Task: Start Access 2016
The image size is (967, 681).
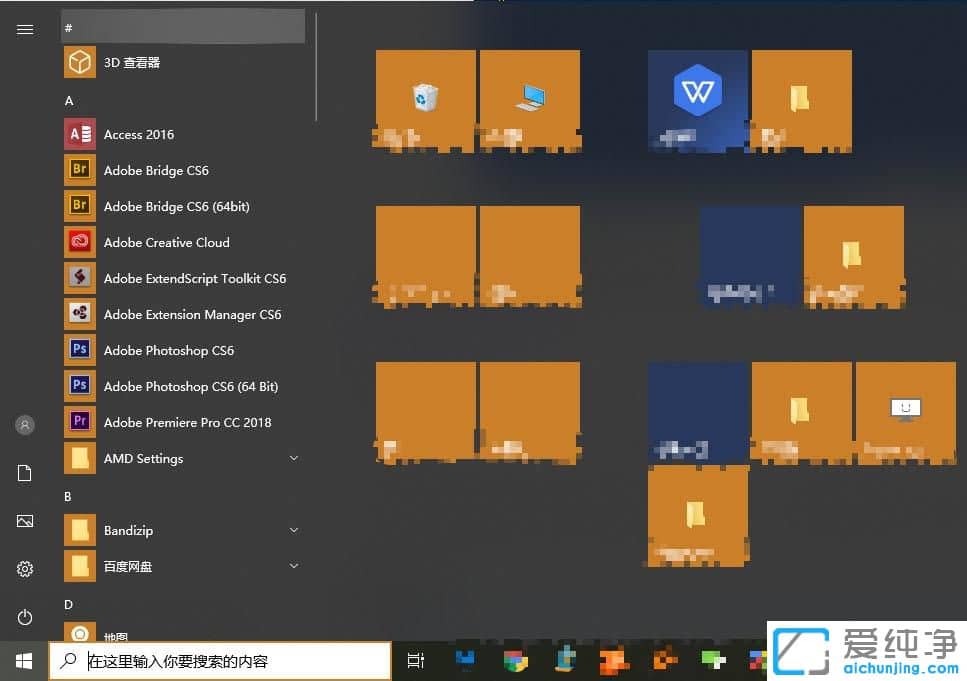Action: 139,134
